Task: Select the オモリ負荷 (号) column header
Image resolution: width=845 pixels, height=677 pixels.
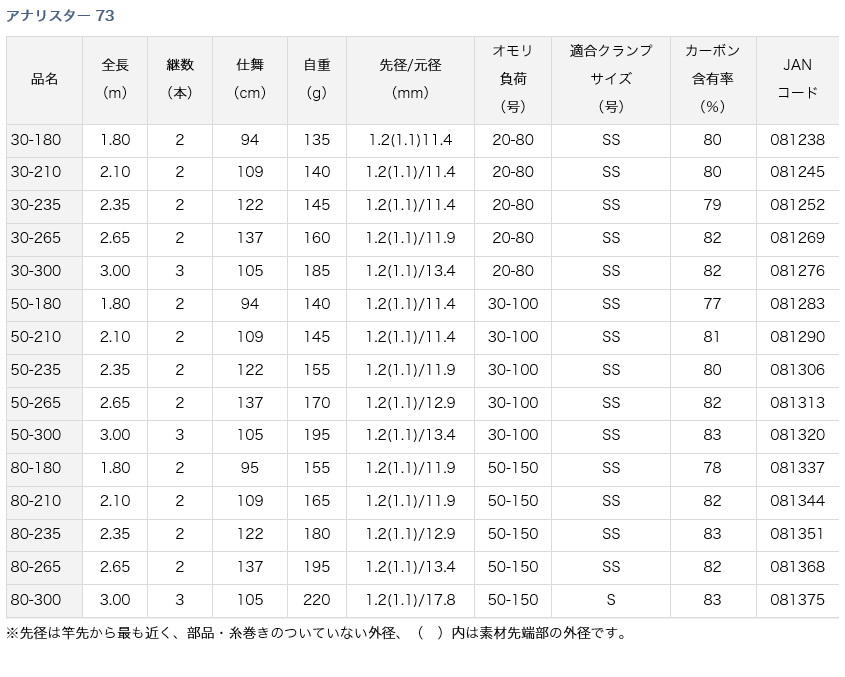Action: coord(512,79)
